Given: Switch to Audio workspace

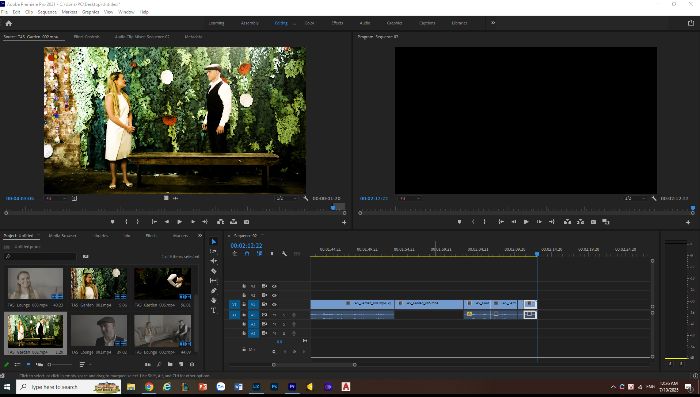Looking at the screenshot, I should [365, 23].
